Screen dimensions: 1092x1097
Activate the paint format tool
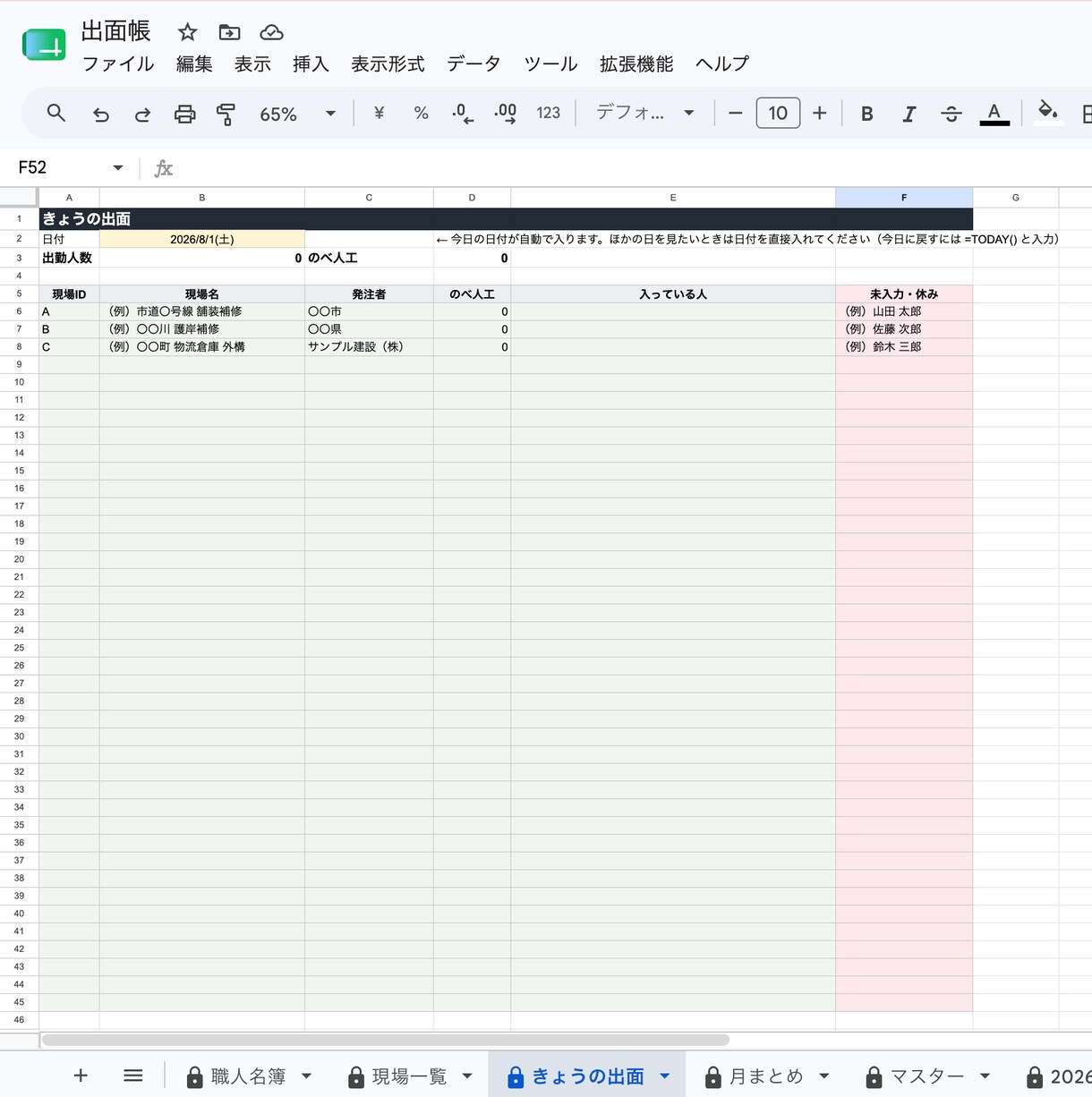(x=226, y=114)
